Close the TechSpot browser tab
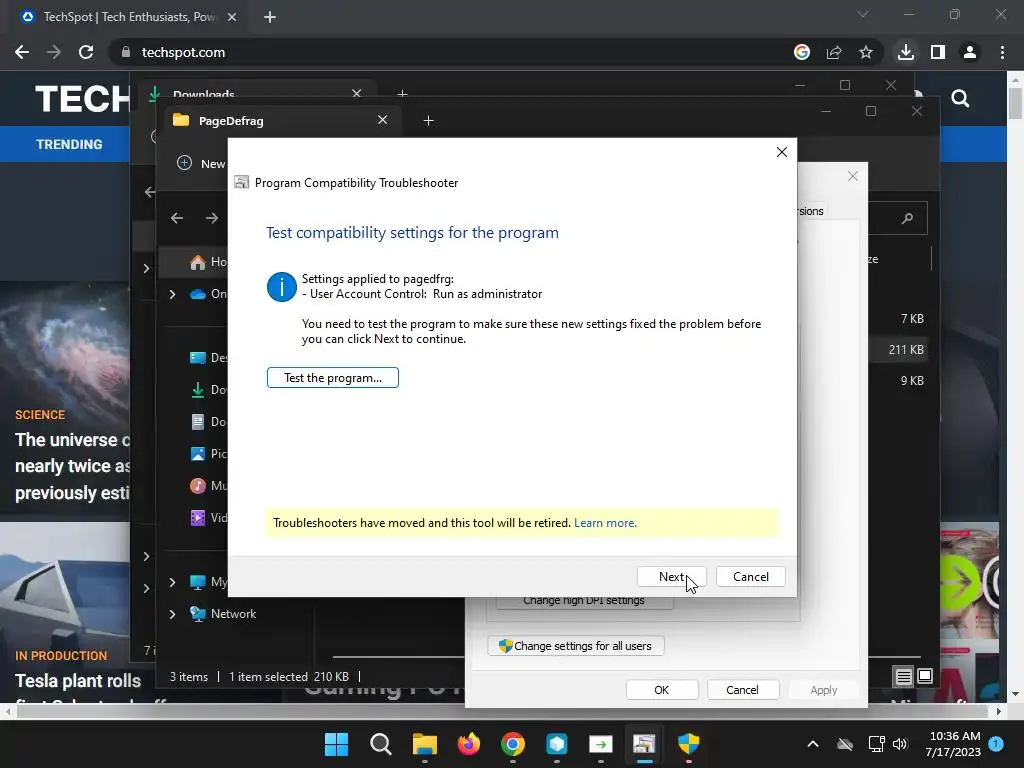This screenshot has width=1024, height=768. (232, 17)
